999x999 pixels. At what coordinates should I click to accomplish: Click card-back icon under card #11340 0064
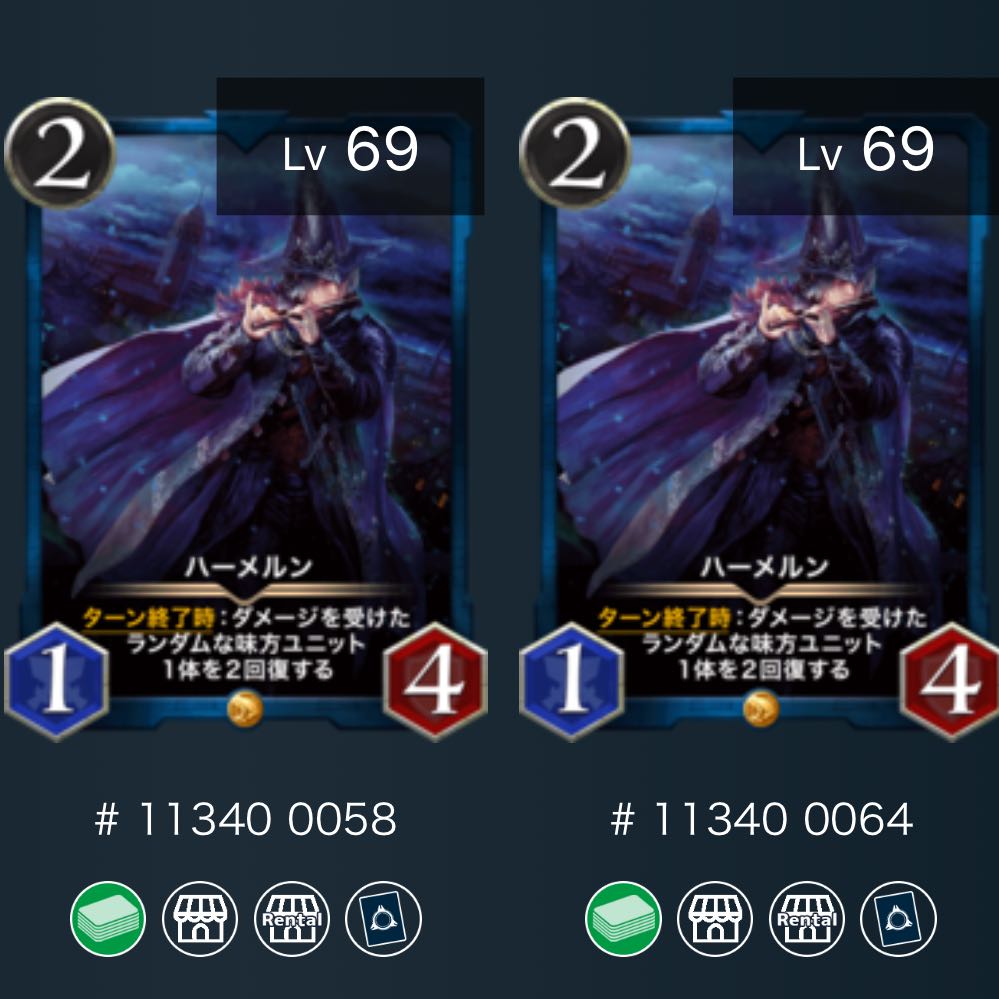tap(898, 919)
